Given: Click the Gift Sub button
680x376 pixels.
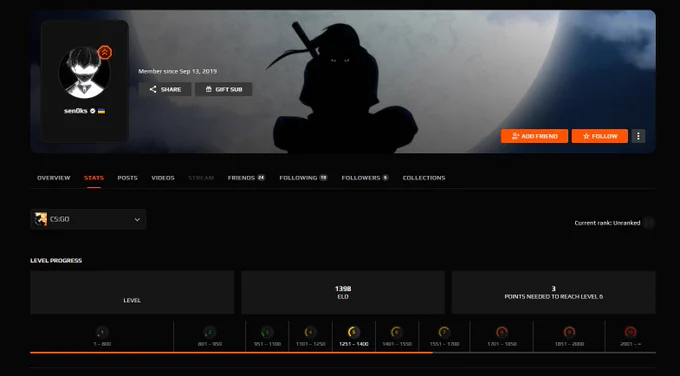Looking at the screenshot, I should point(223,89).
